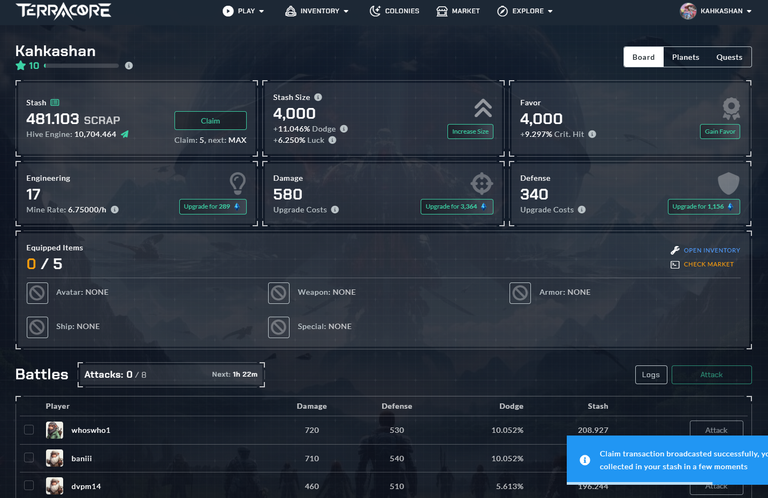Click the Play circle icon

(228, 11)
